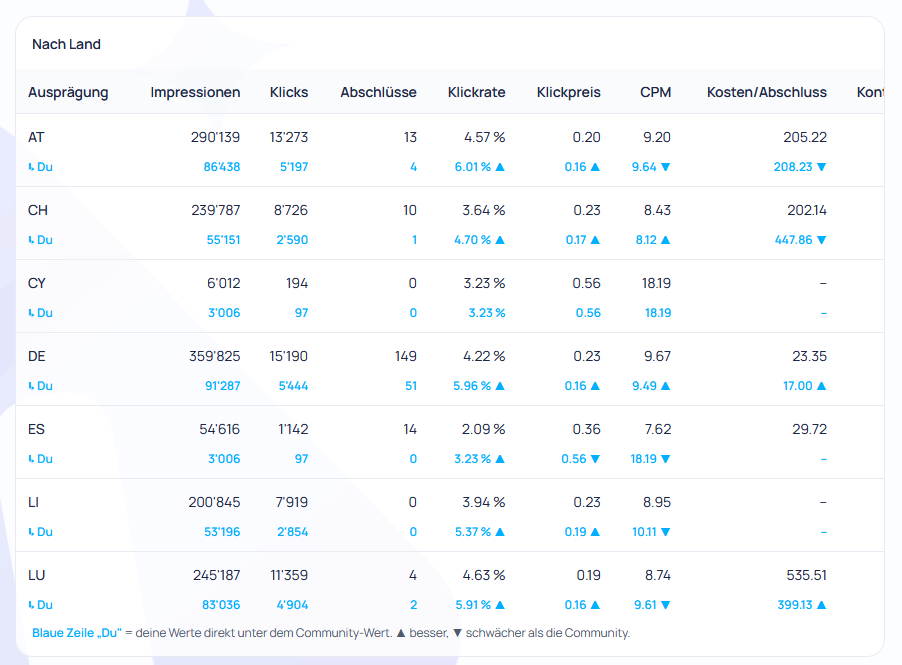This screenshot has width=902, height=665.
Task: Select the CY country row label
Action: pos(36,284)
